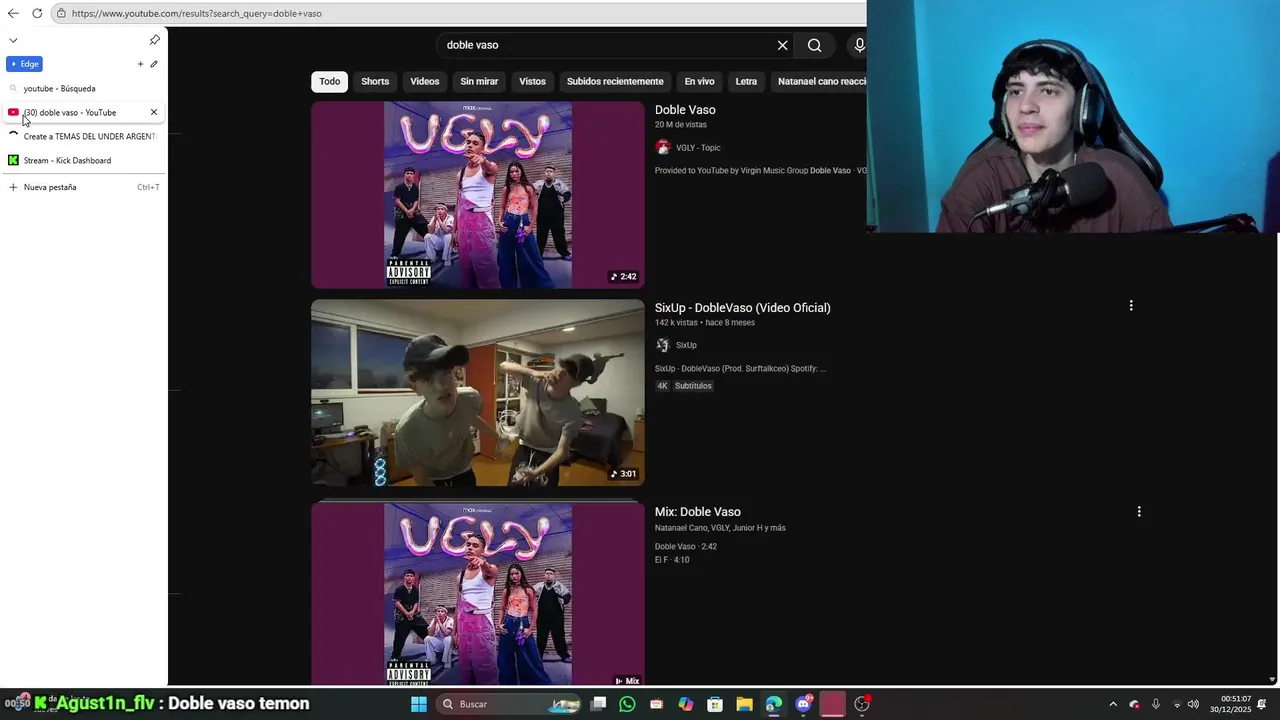
Task: Run search with the magnifier button
Action: (815, 45)
